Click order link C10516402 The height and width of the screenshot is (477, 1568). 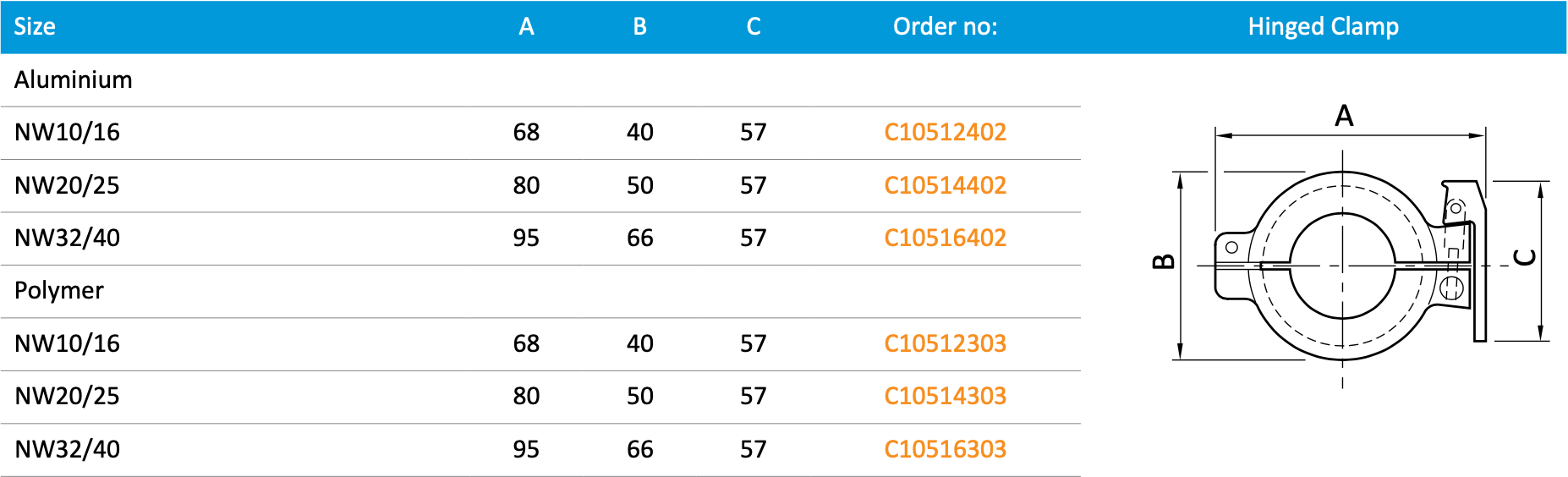[x=945, y=238]
